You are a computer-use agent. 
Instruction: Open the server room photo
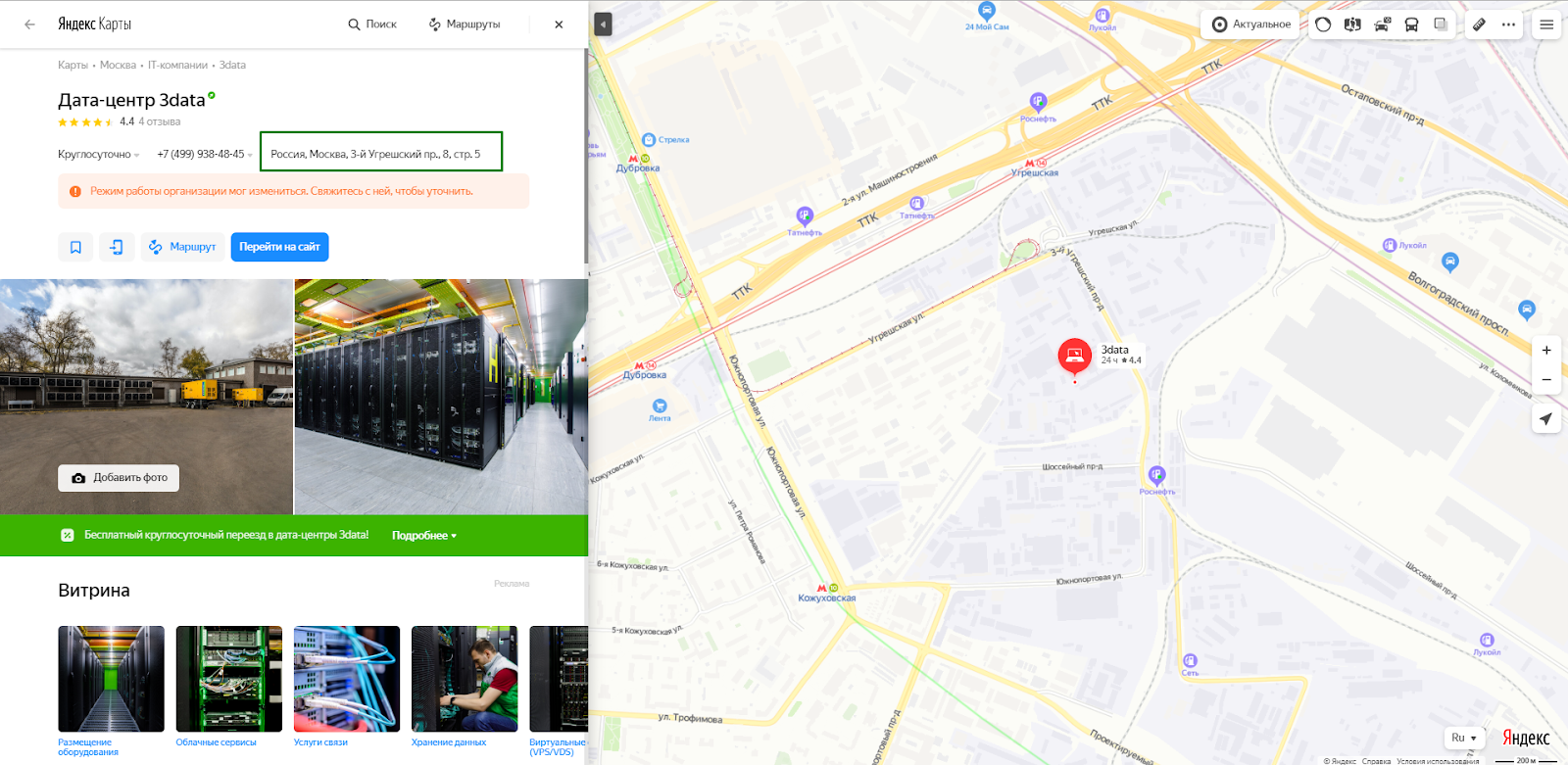(x=441, y=397)
